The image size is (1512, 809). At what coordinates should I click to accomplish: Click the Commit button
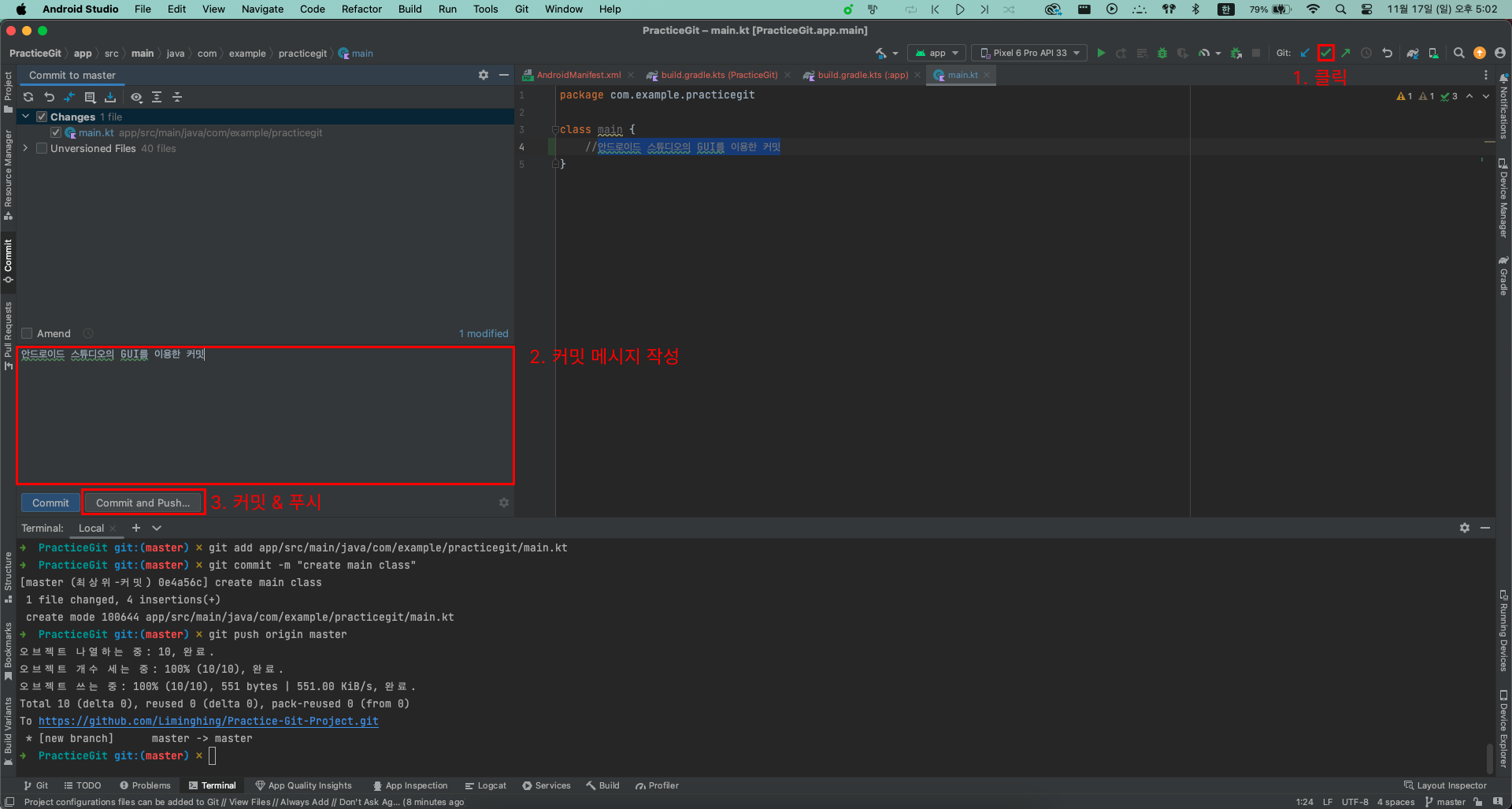click(50, 503)
